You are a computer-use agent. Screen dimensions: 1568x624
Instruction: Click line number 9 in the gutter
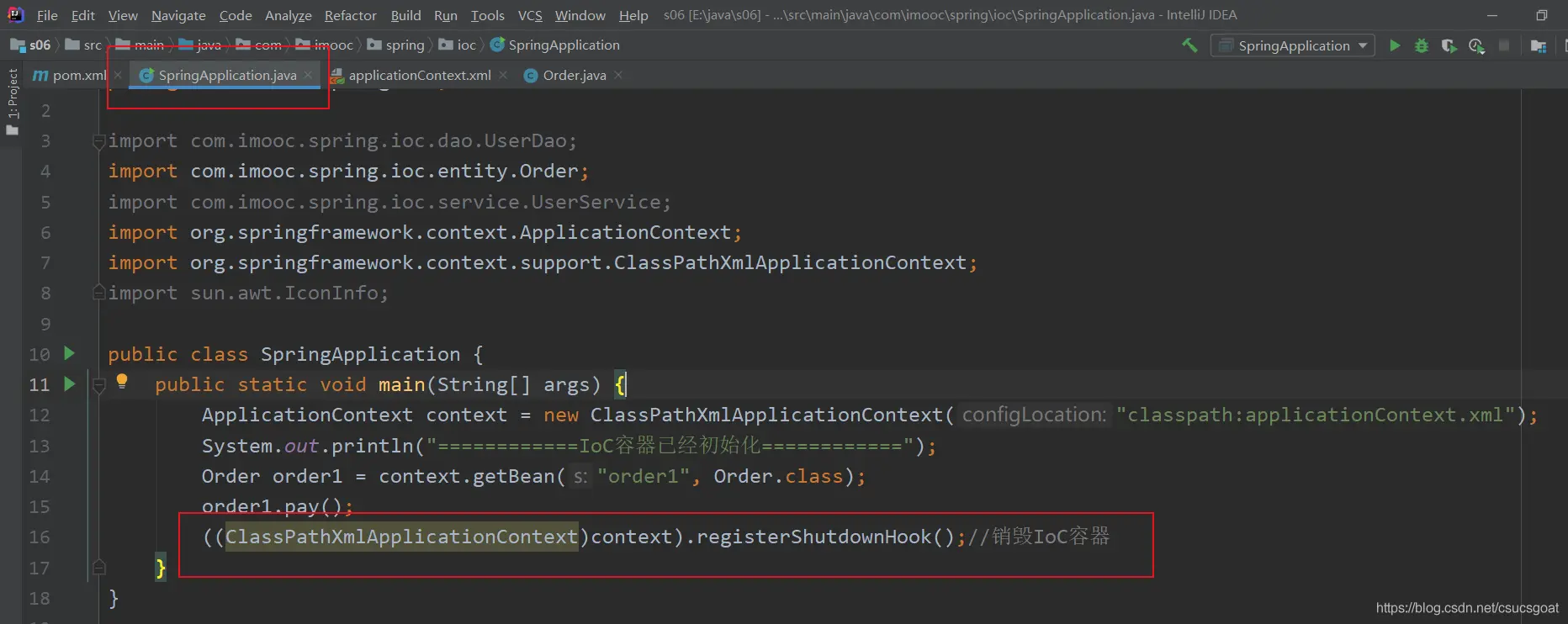point(45,324)
